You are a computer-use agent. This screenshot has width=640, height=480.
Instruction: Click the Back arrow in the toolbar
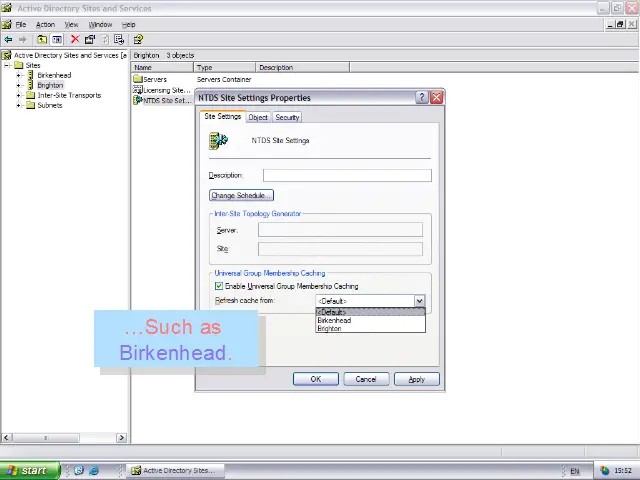(x=8, y=40)
